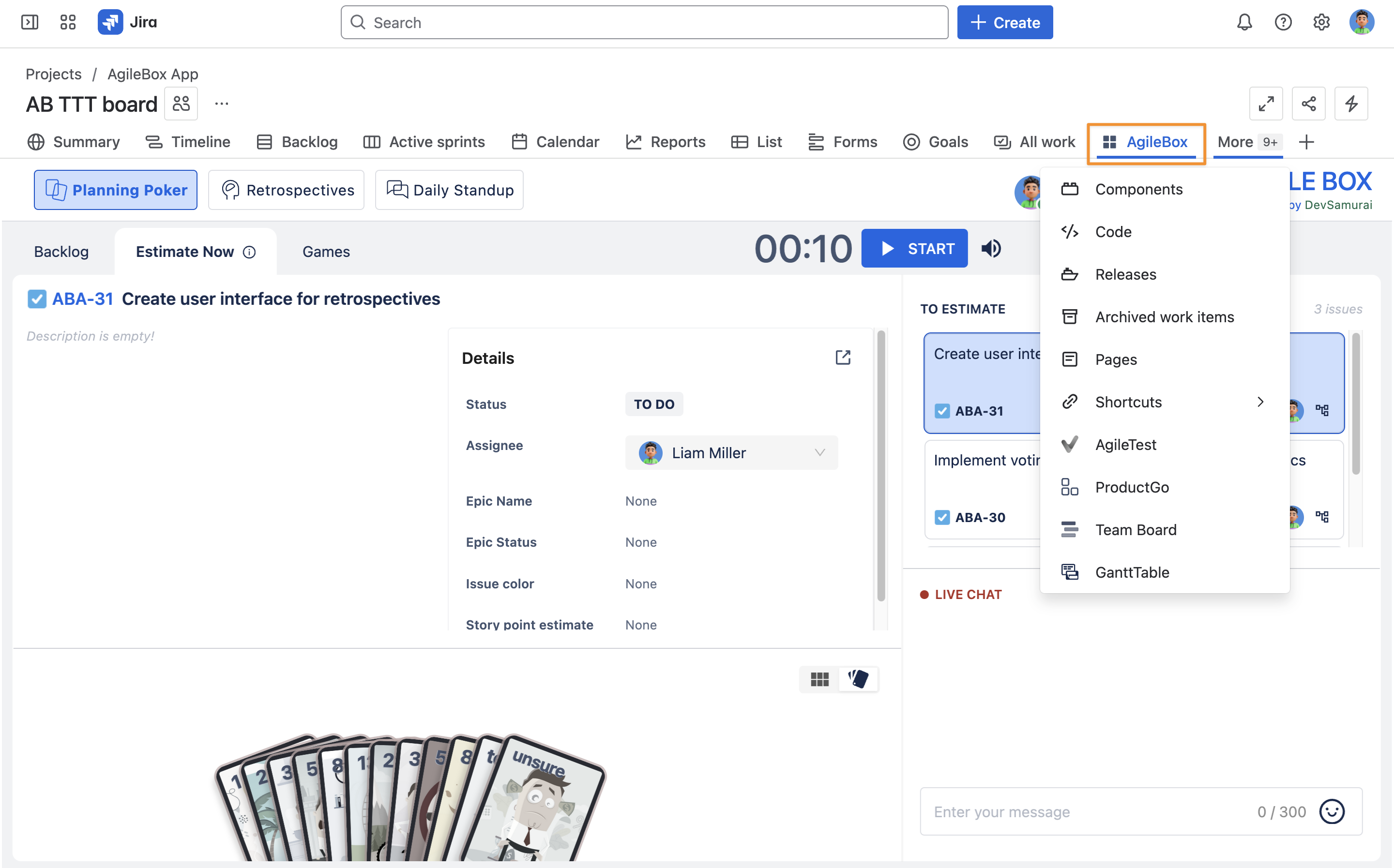Click the ABA-31 issue type checkbox icon
The image size is (1394, 868).
(x=37, y=299)
